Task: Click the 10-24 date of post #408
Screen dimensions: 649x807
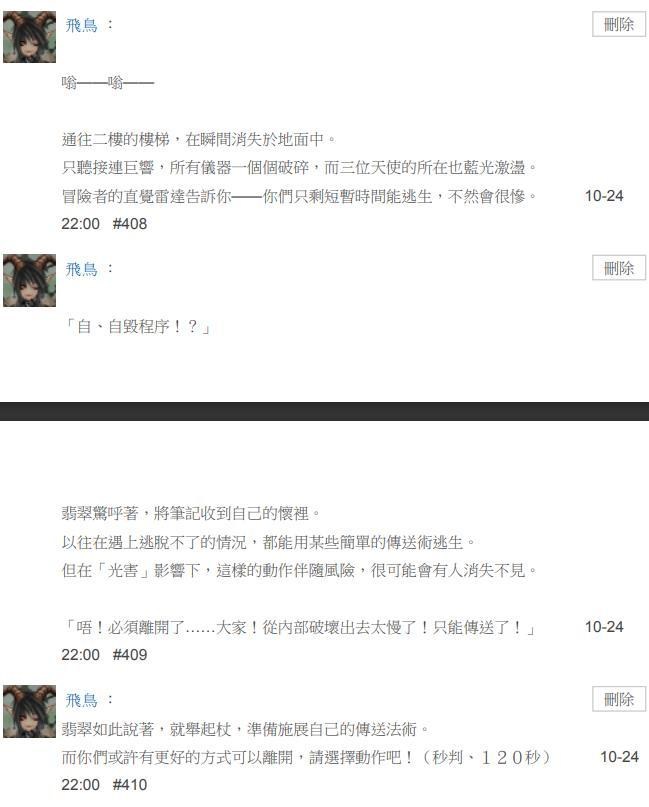Action: click(x=604, y=196)
